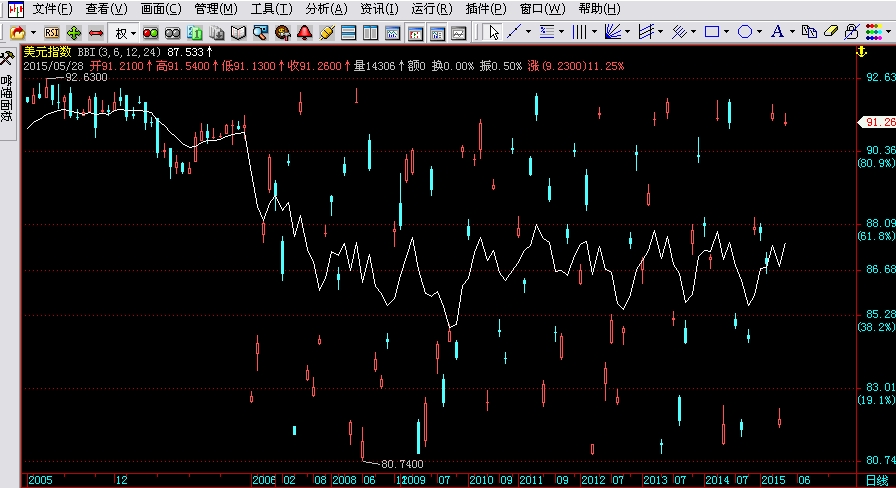
Task: Open the rectangle shape tool dropdown arrow
Action: [726, 32]
